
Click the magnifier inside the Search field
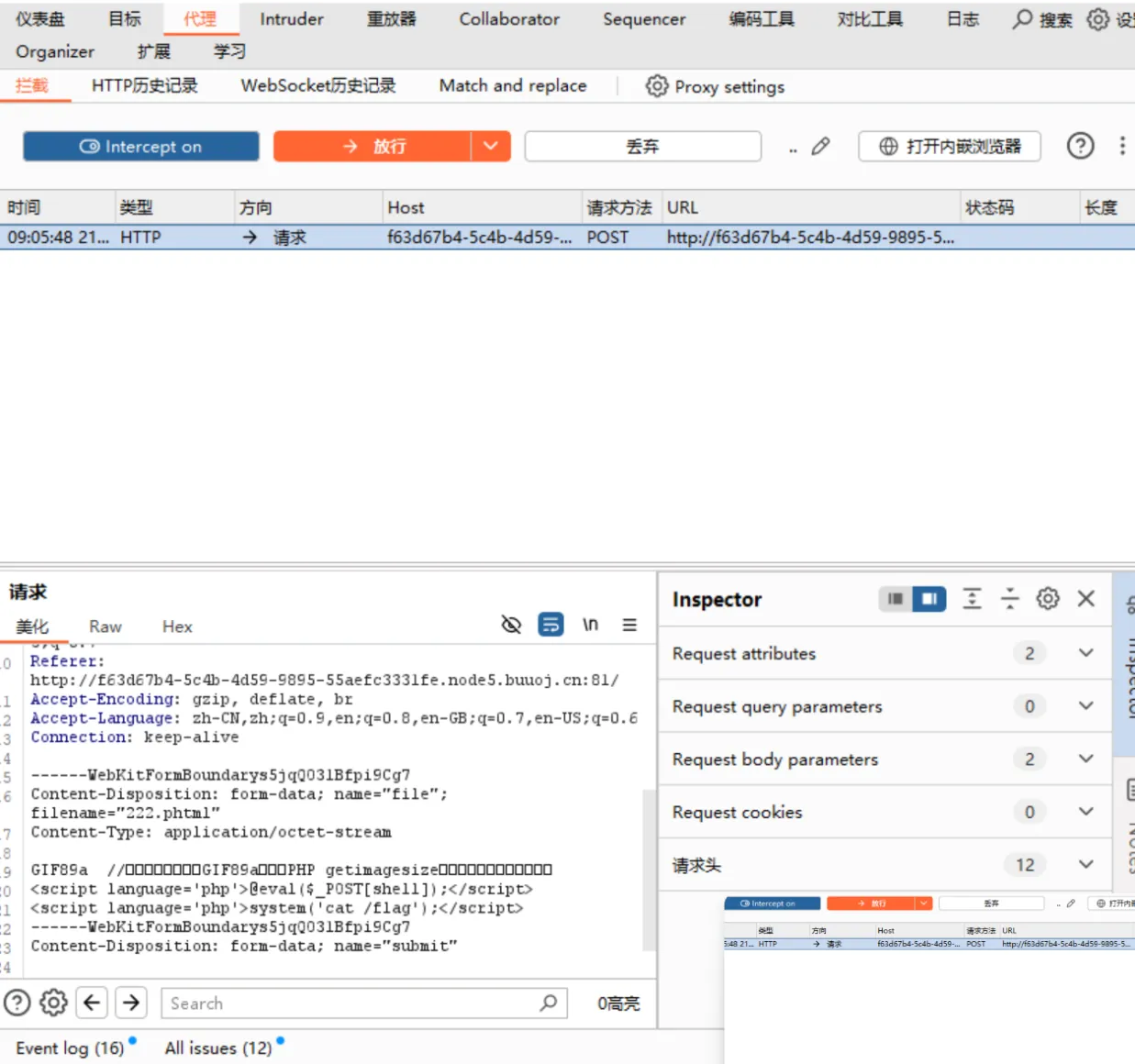pos(549,1003)
